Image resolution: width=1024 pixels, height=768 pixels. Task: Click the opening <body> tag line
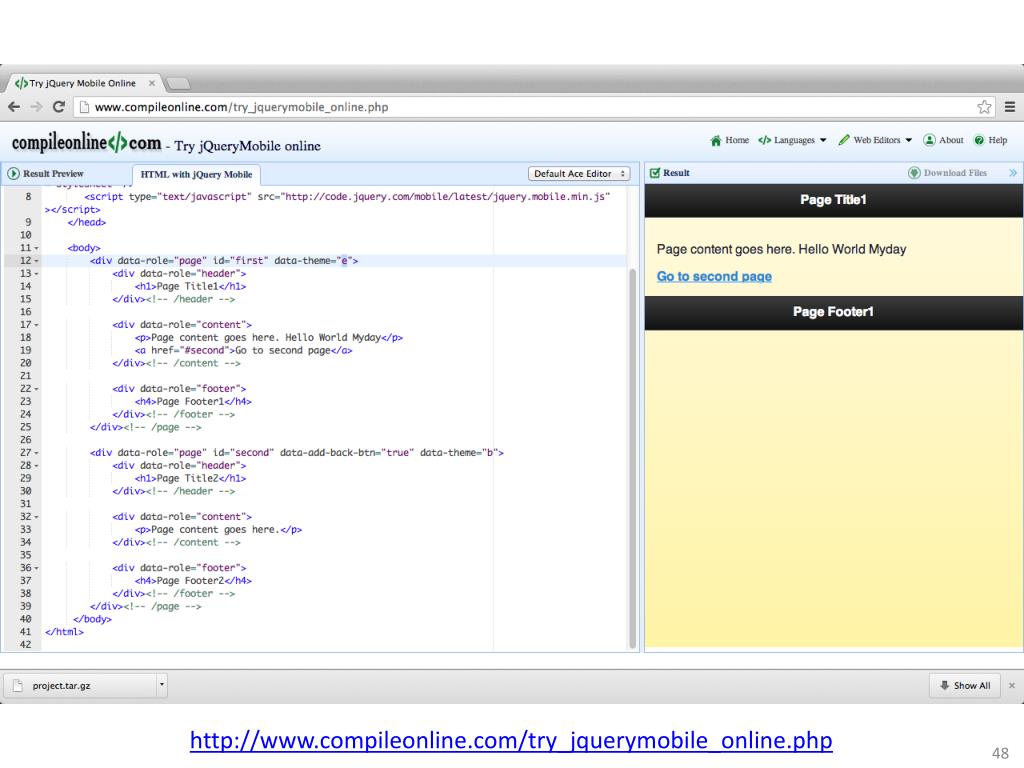[84, 248]
